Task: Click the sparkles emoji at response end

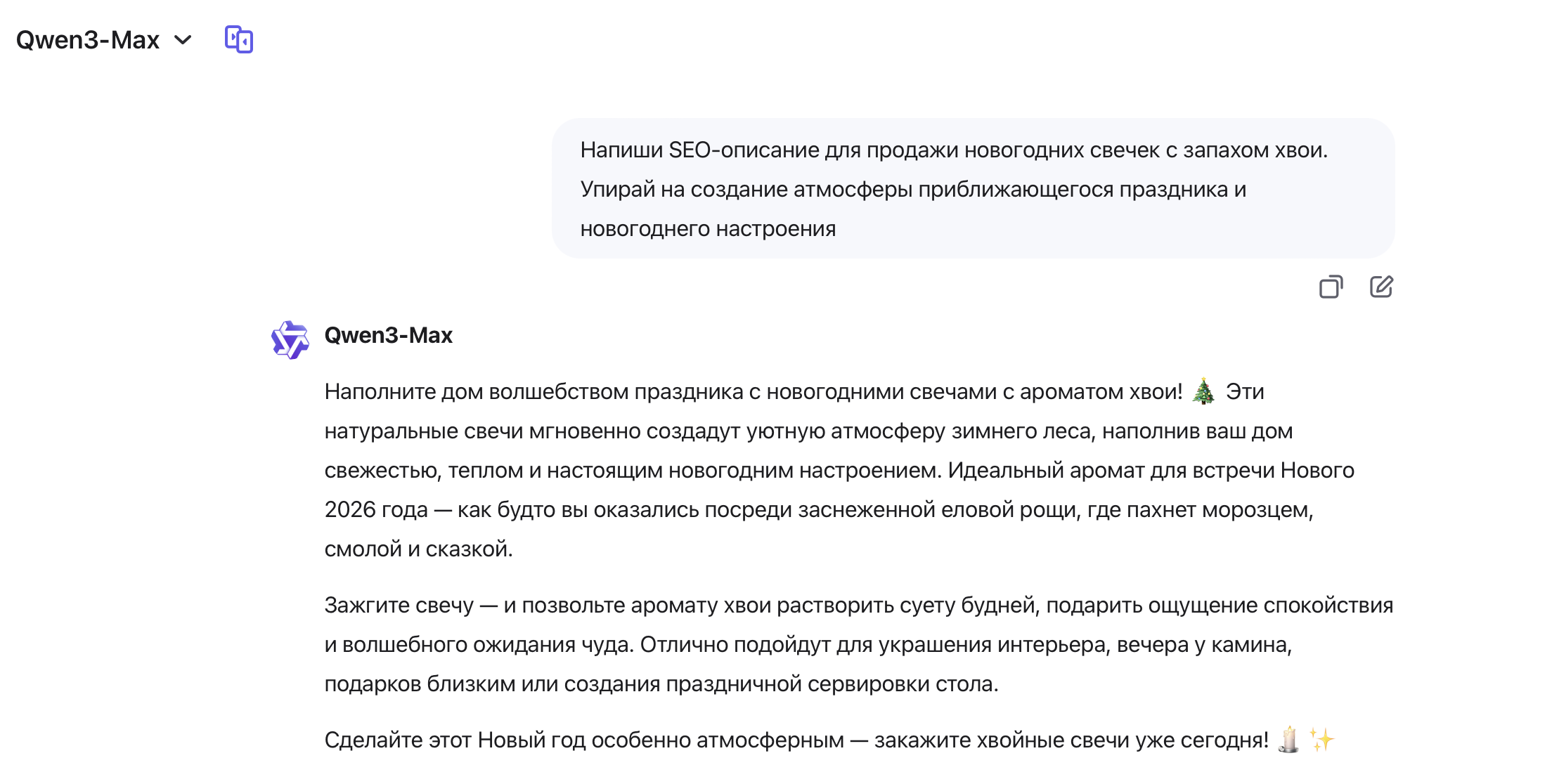Action: (x=1321, y=740)
